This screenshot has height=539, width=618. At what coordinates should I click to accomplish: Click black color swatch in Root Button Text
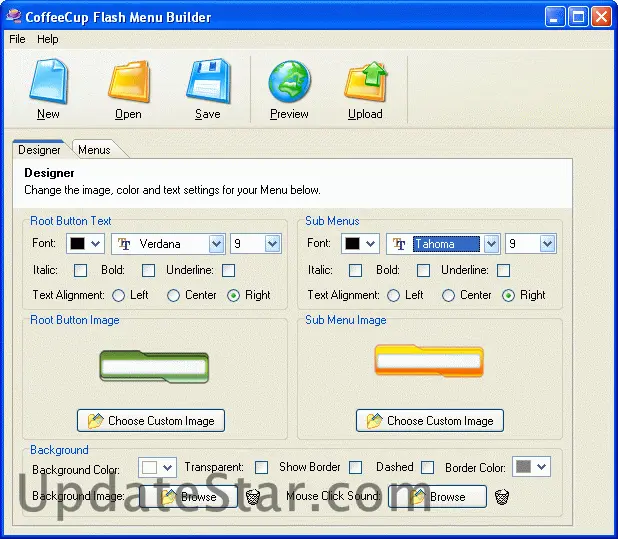[77, 244]
